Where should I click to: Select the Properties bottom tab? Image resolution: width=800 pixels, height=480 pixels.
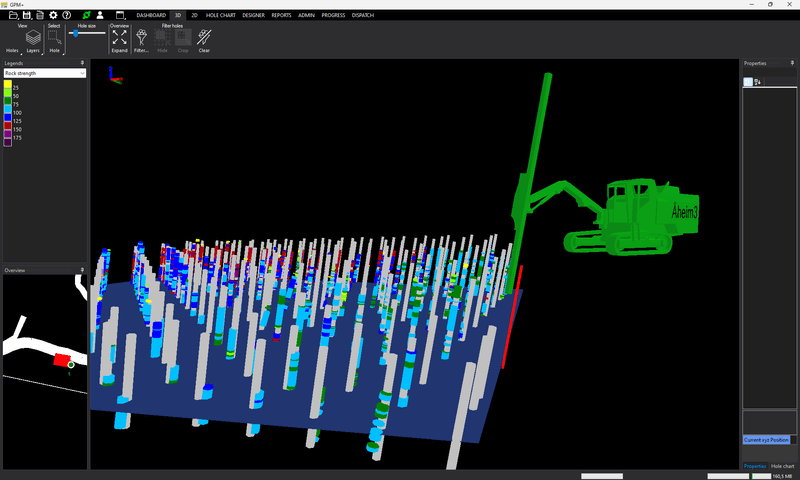[755, 466]
